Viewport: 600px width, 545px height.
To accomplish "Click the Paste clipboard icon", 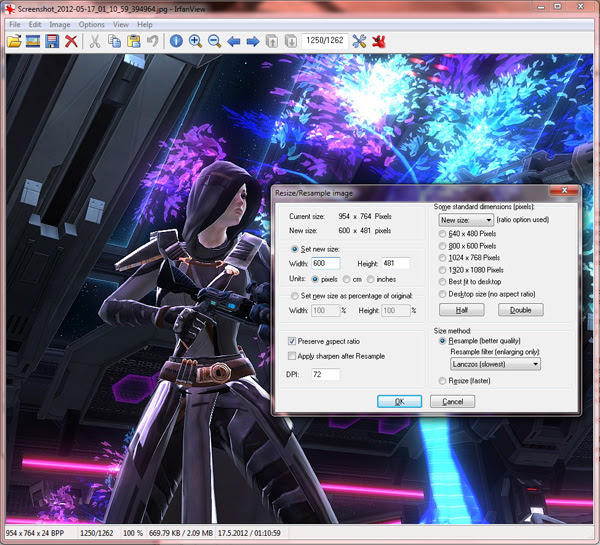I will (134, 41).
